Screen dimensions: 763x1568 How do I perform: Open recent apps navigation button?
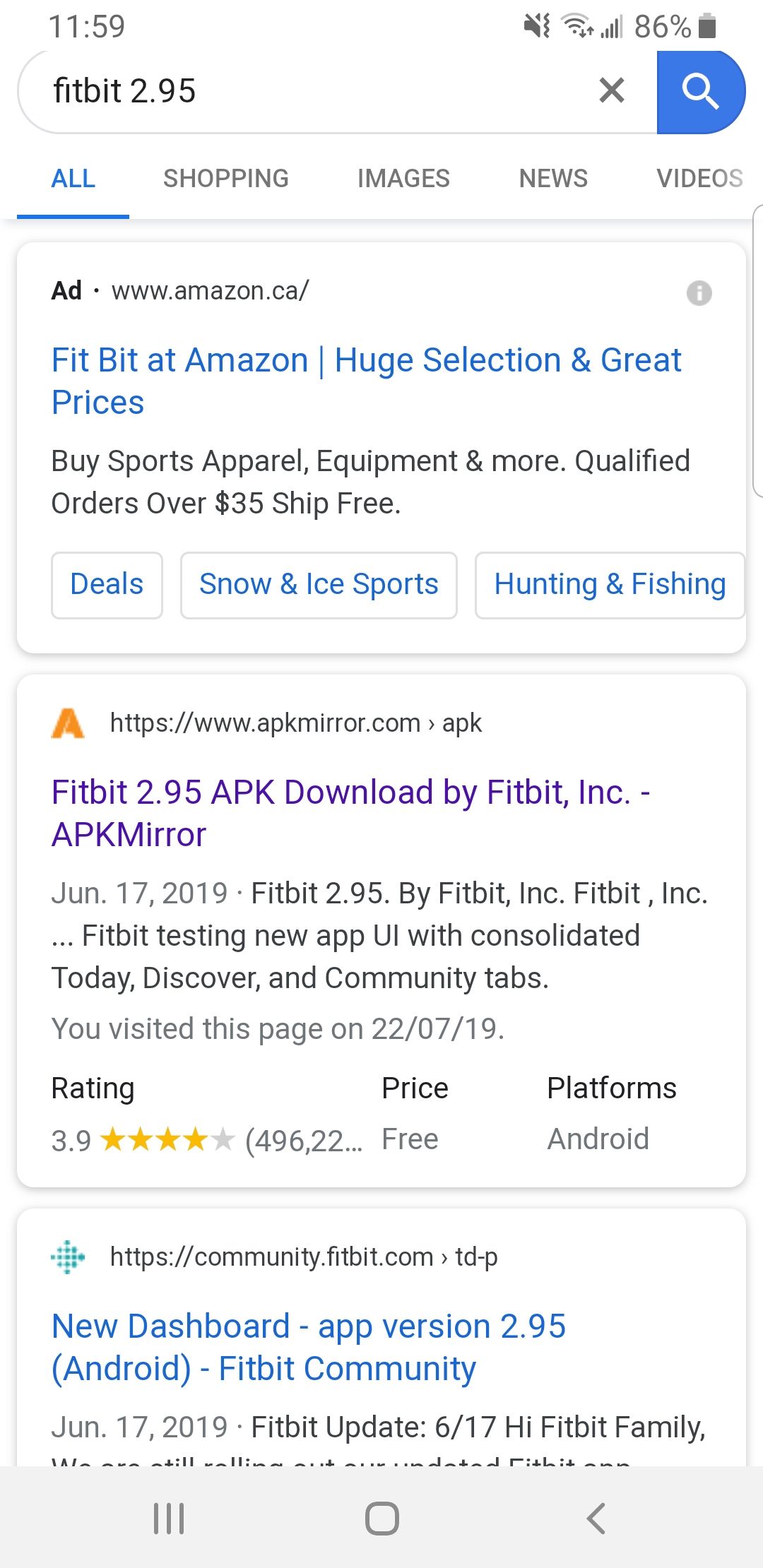tap(169, 1518)
